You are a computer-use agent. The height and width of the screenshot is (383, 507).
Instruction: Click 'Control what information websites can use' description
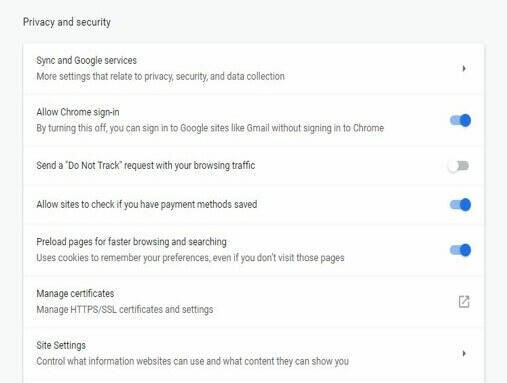192,361
